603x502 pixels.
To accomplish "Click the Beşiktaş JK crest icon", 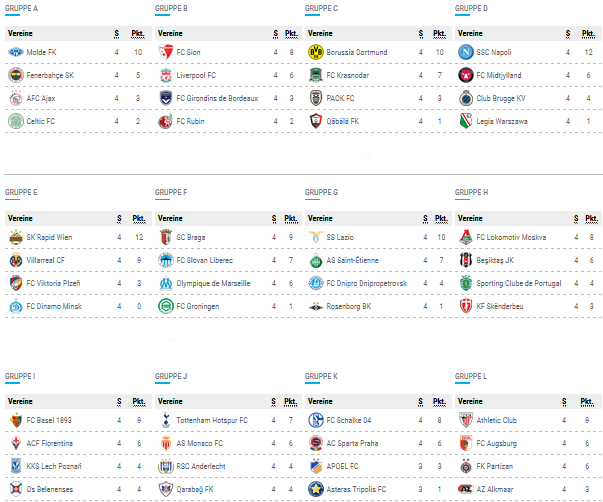I will coord(465,260).
